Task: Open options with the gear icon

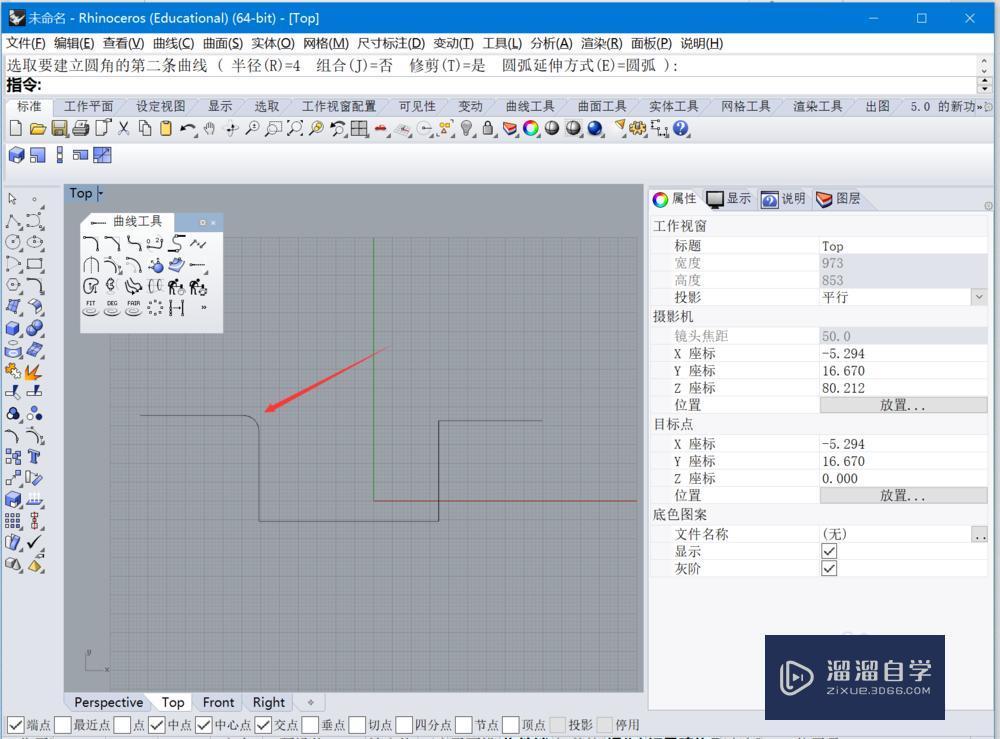Action: pyautogui.click(x=638, y=129)
